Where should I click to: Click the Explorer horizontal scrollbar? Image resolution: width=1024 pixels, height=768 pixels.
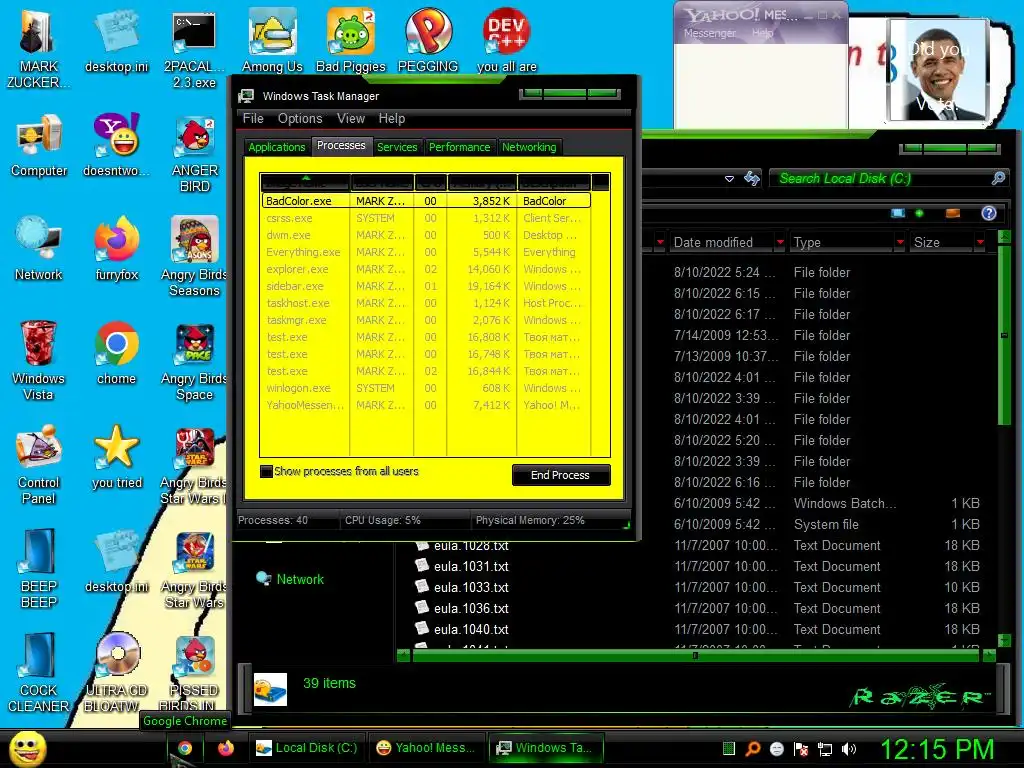(x=695, y=655)
